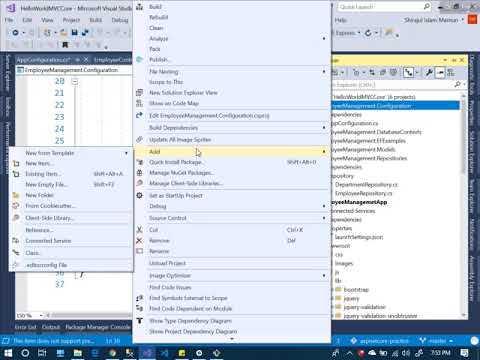This screenshot has width=480, height=360.
Task: Click the Set as StartUp Project gear icon
Action: point(140,195)
